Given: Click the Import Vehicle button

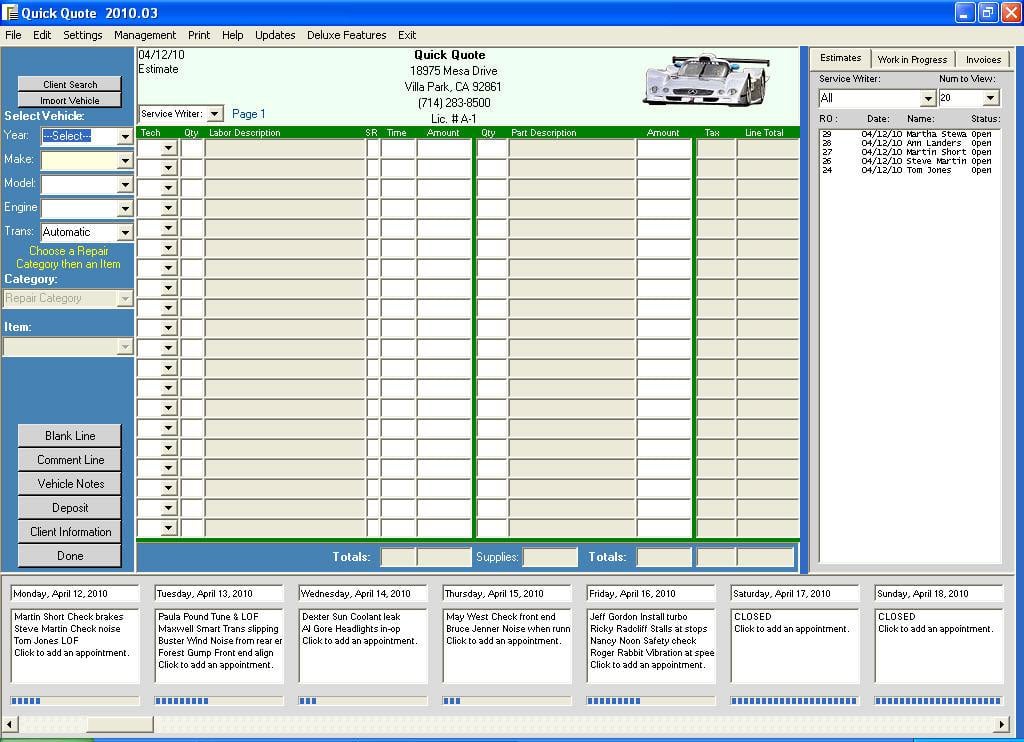Looking at the screenshot, I should (70, 100).
